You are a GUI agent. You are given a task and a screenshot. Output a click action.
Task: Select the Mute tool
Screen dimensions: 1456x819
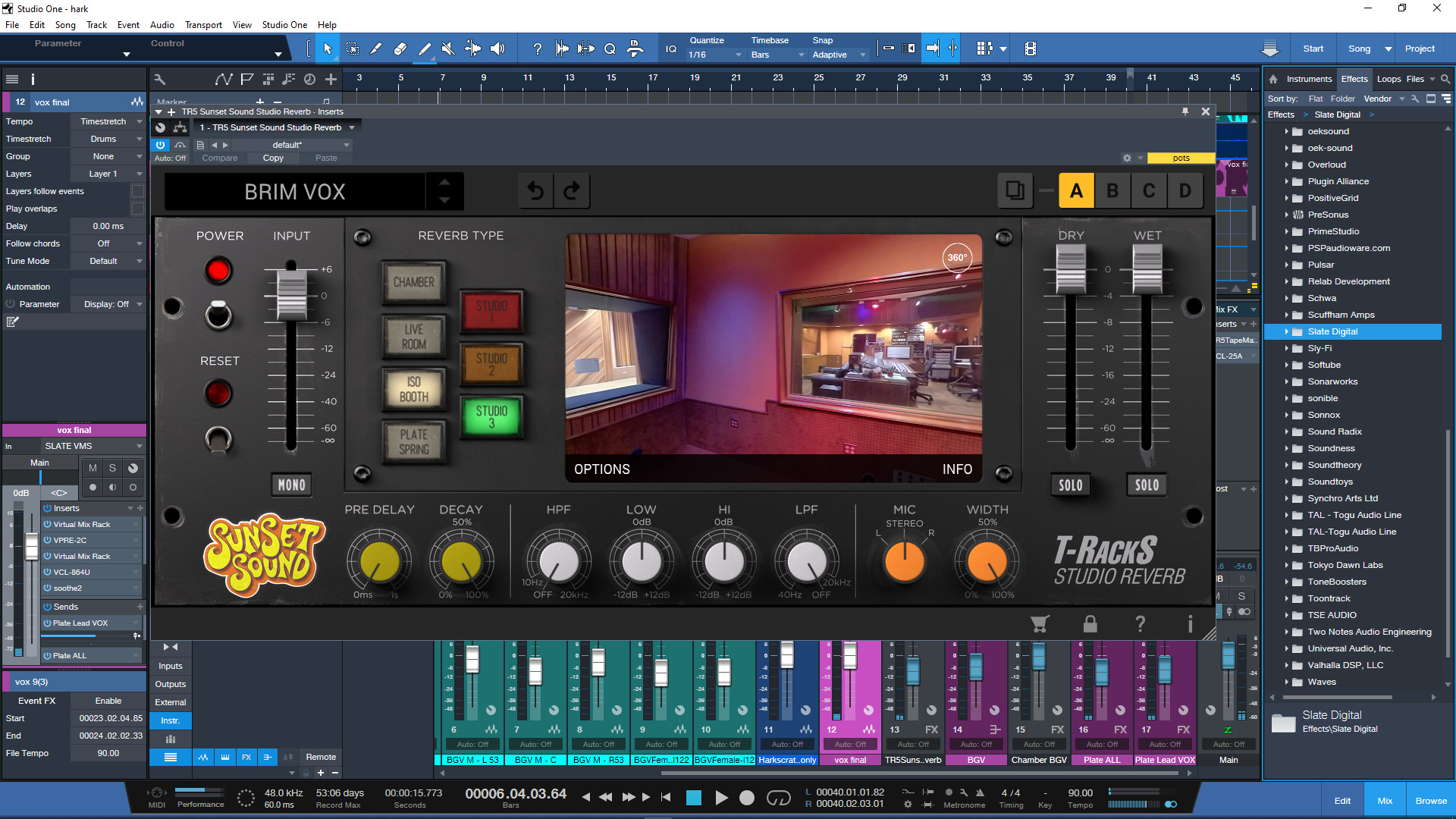coord(448,49)
